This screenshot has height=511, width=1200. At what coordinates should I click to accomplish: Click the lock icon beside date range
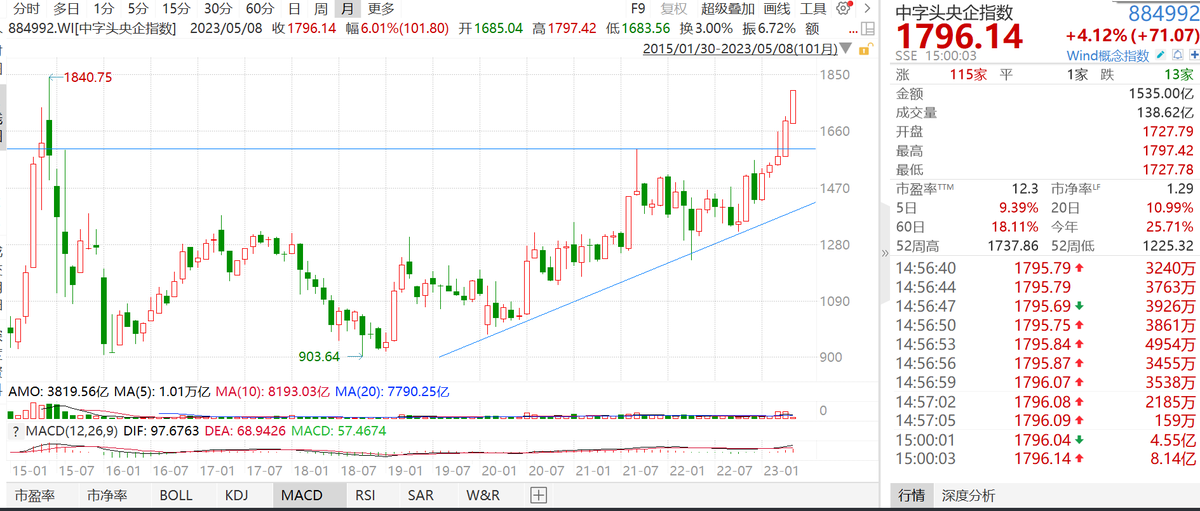coord(867,48)
